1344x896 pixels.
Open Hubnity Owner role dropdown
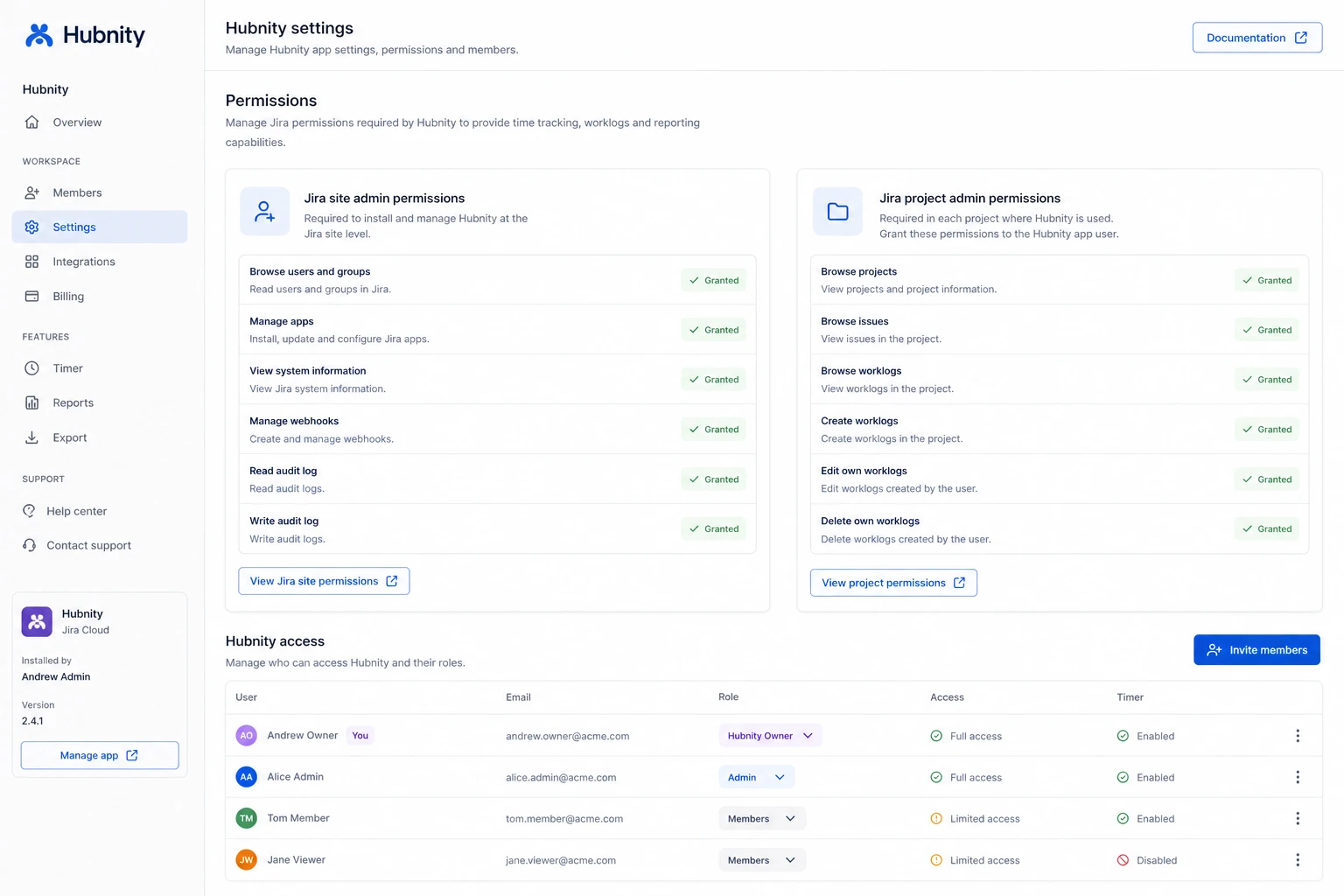tap(770, 736)
